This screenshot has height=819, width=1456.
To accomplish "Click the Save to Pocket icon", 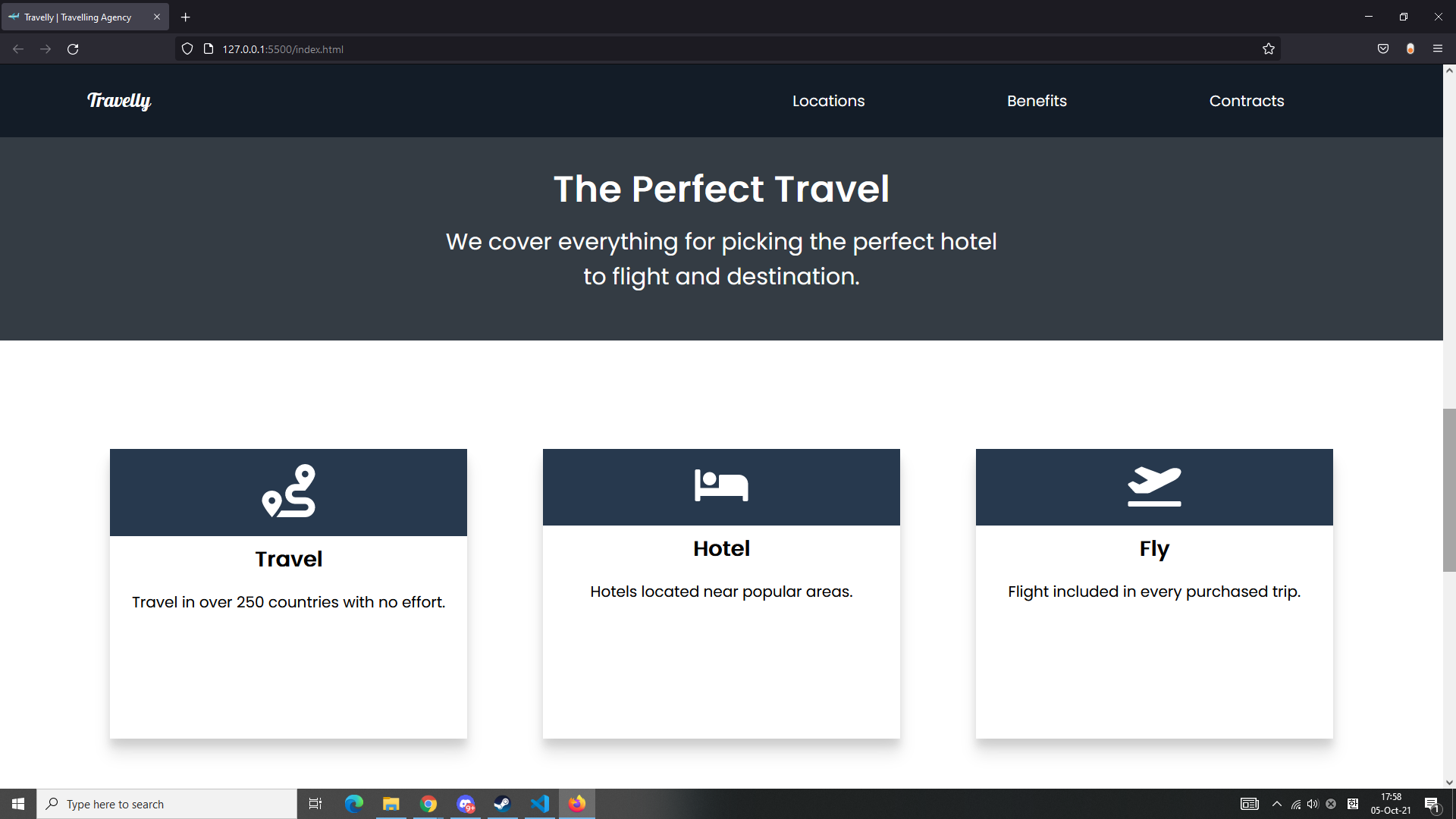I will (x=1382, y=49).
